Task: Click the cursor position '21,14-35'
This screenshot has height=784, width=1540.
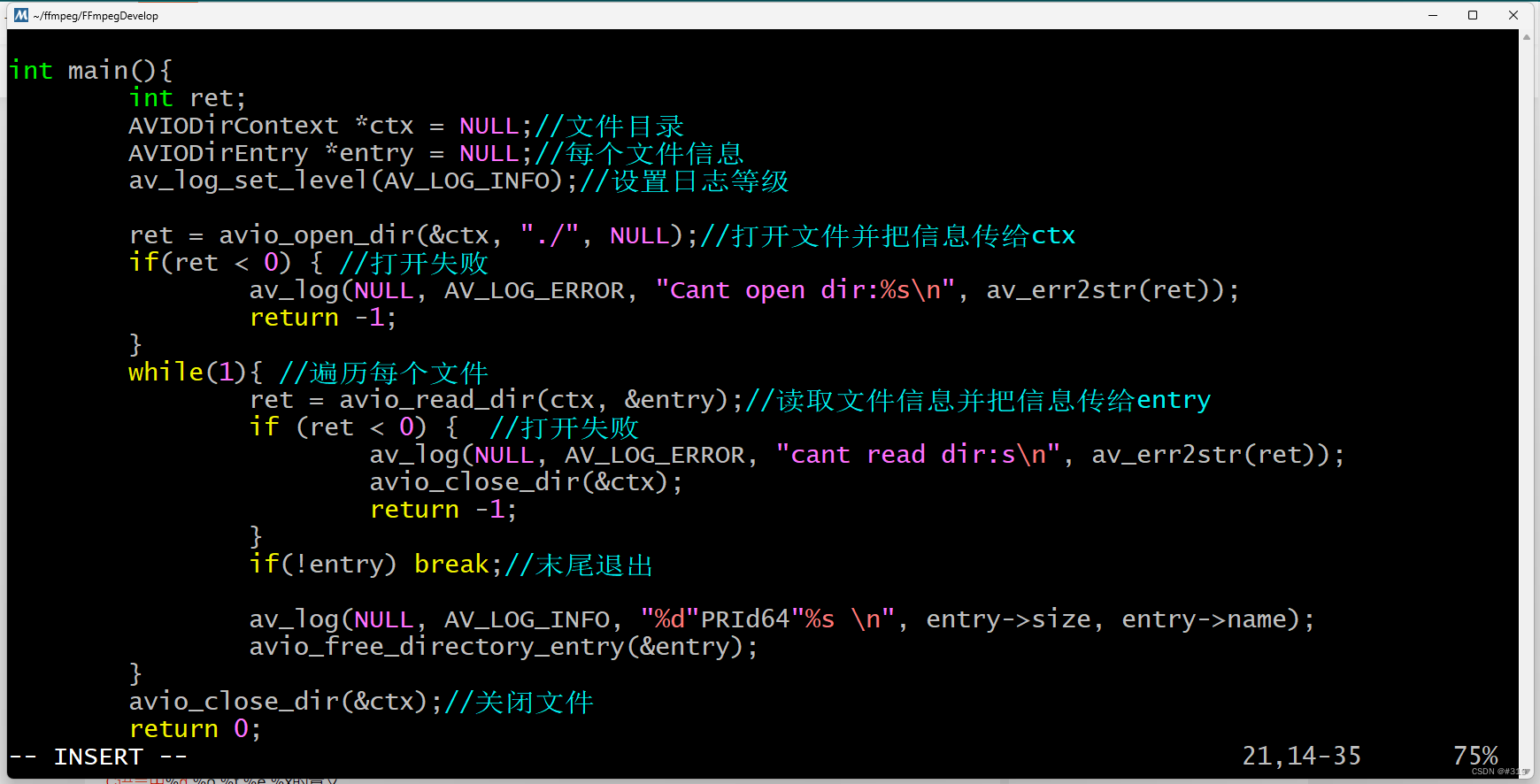Action: pyautogui.click(x=1302, y=756)
